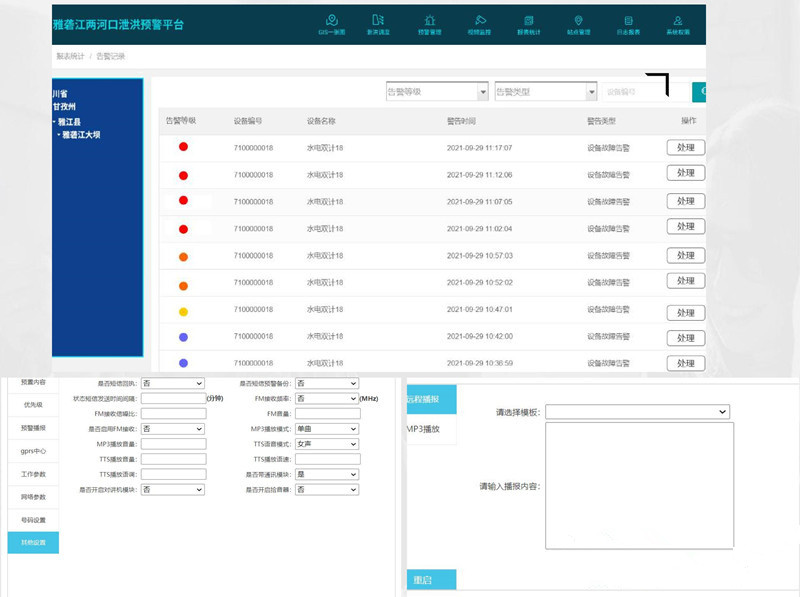
Task: Click the teal search icon button
Action: (x=700, y=92)
